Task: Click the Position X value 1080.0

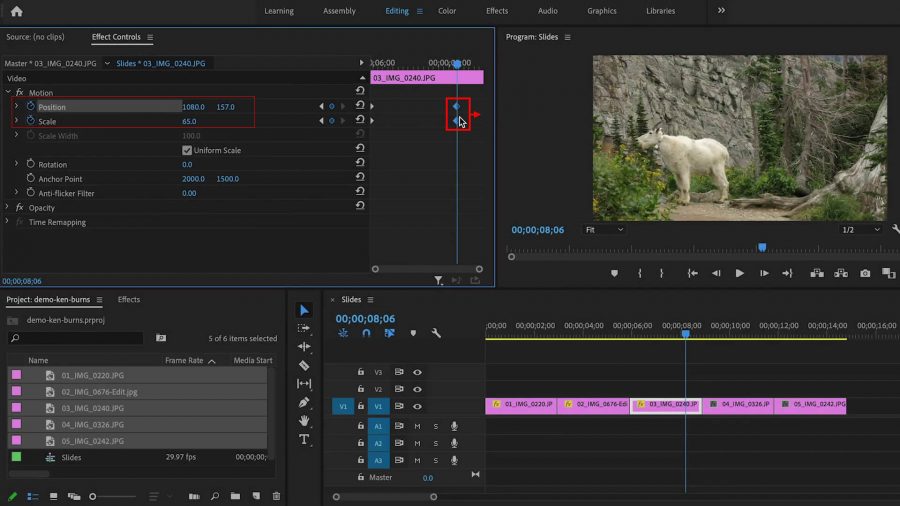Action: [193, 107]
